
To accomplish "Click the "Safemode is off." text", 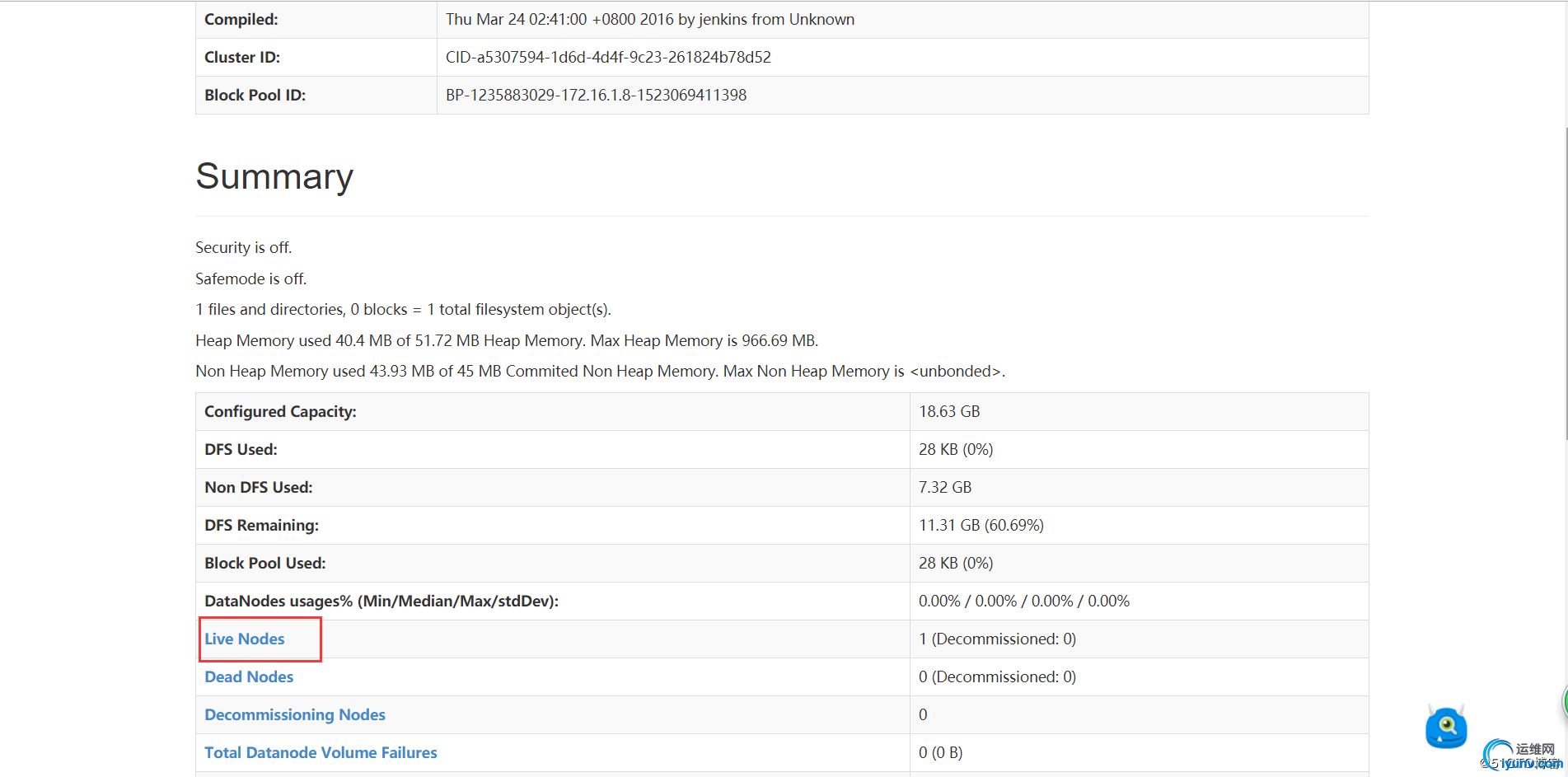I will tap(250, 279).
